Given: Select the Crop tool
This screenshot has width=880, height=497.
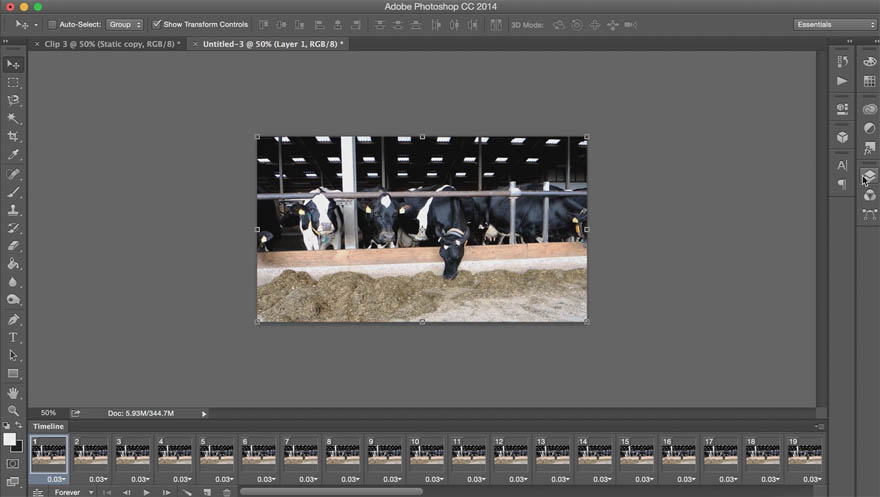Looking at the screenshot, I should [13, 136].
